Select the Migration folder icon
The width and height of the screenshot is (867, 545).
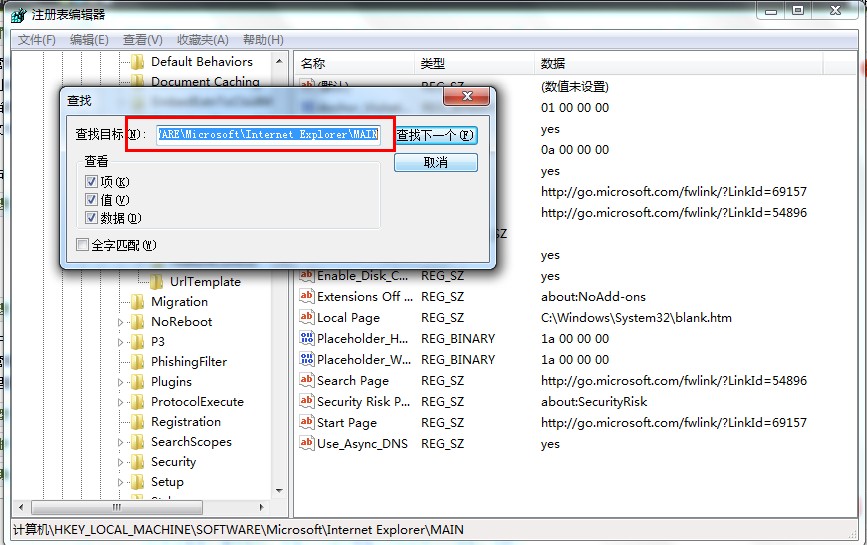(x=137, y=302)
